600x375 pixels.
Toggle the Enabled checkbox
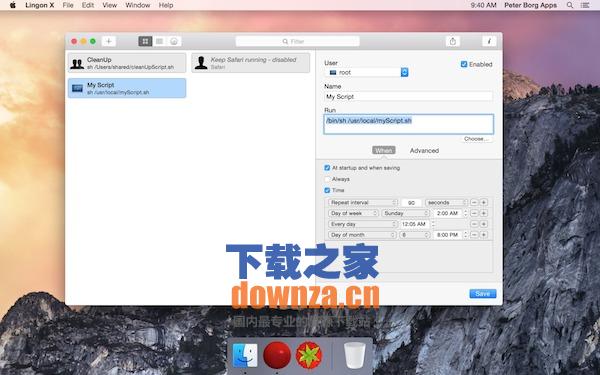[x=464, y=64]
